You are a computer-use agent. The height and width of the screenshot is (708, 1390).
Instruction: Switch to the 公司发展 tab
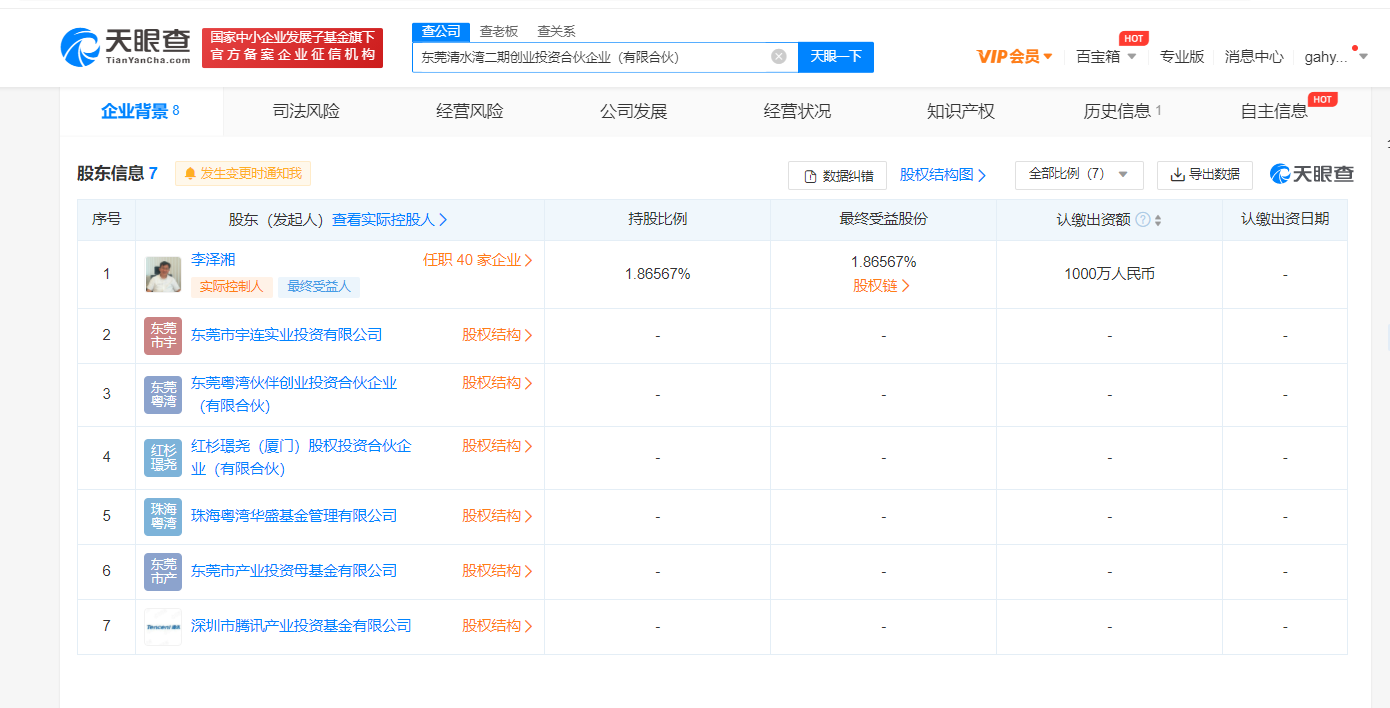click(633, 111)
